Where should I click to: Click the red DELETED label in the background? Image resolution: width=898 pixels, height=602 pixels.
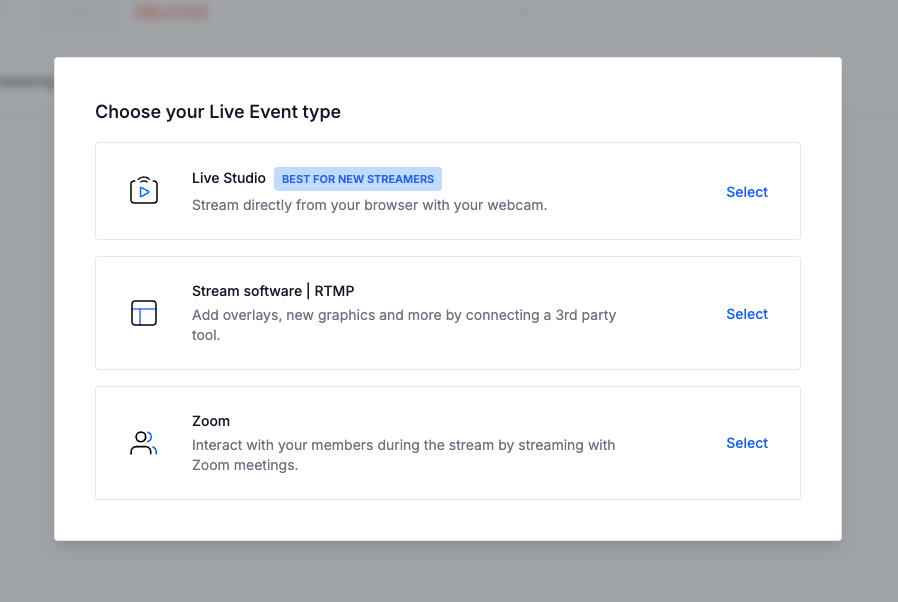(x=171, y=12)
